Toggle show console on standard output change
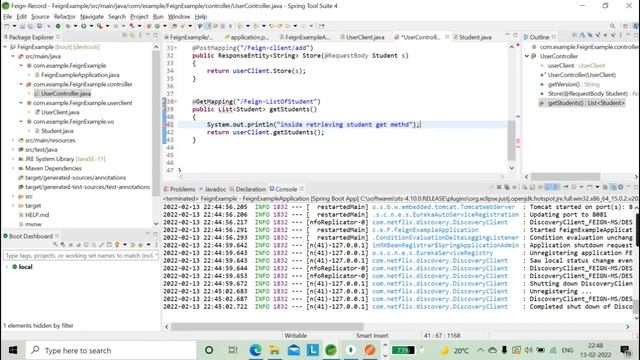Image resolution: width=640 pixels, height=360 pixels. pyautogui.click(x=548, y=187)
